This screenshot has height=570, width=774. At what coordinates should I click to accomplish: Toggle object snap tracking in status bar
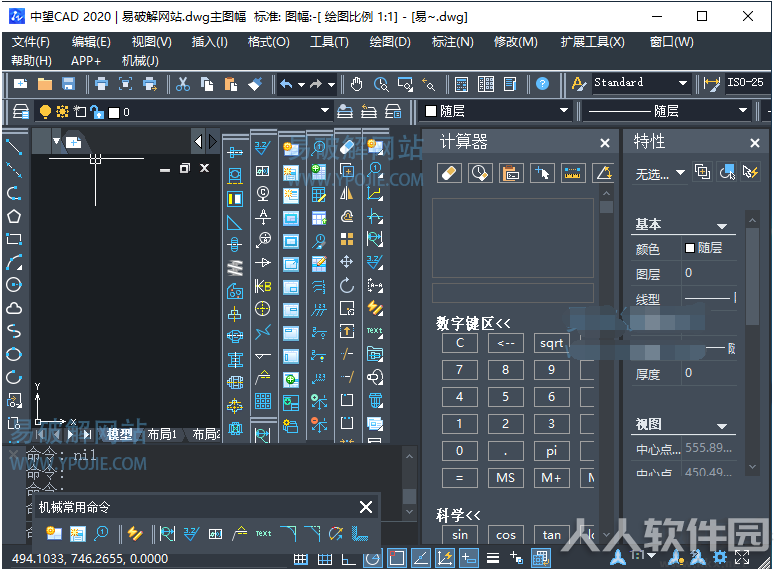coord(421,559)
